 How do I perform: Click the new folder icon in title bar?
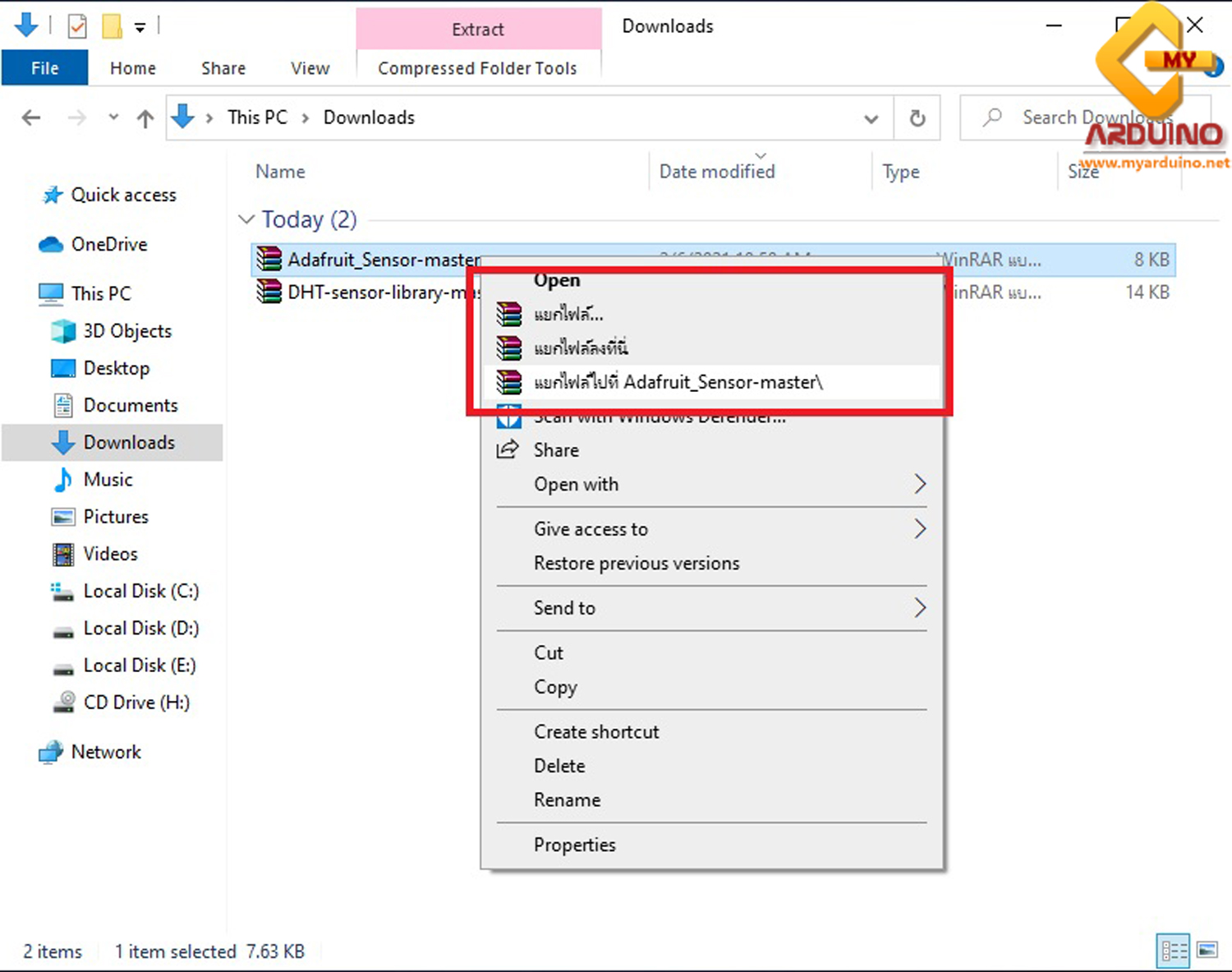click(x=112, y=27)
